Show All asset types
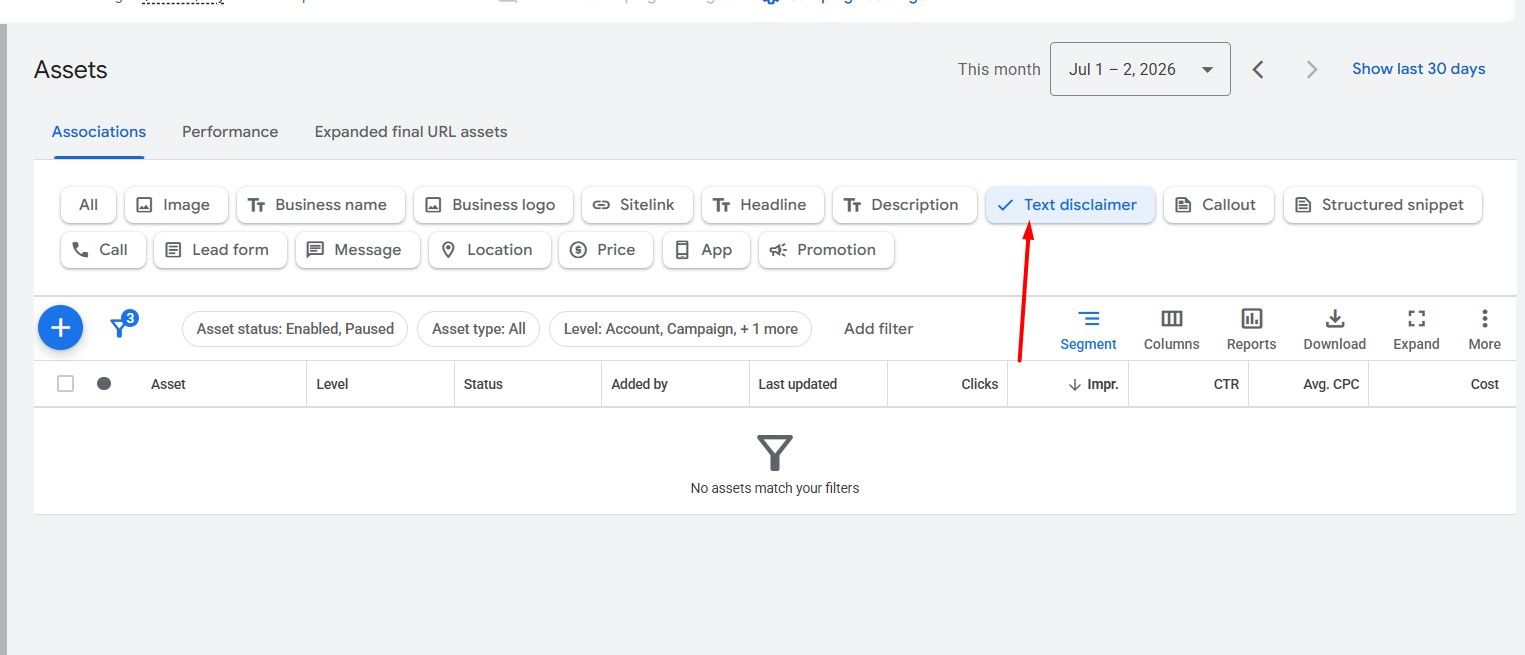The height and width of the screenshot is (655, 1525). click(x=88, y=205)
